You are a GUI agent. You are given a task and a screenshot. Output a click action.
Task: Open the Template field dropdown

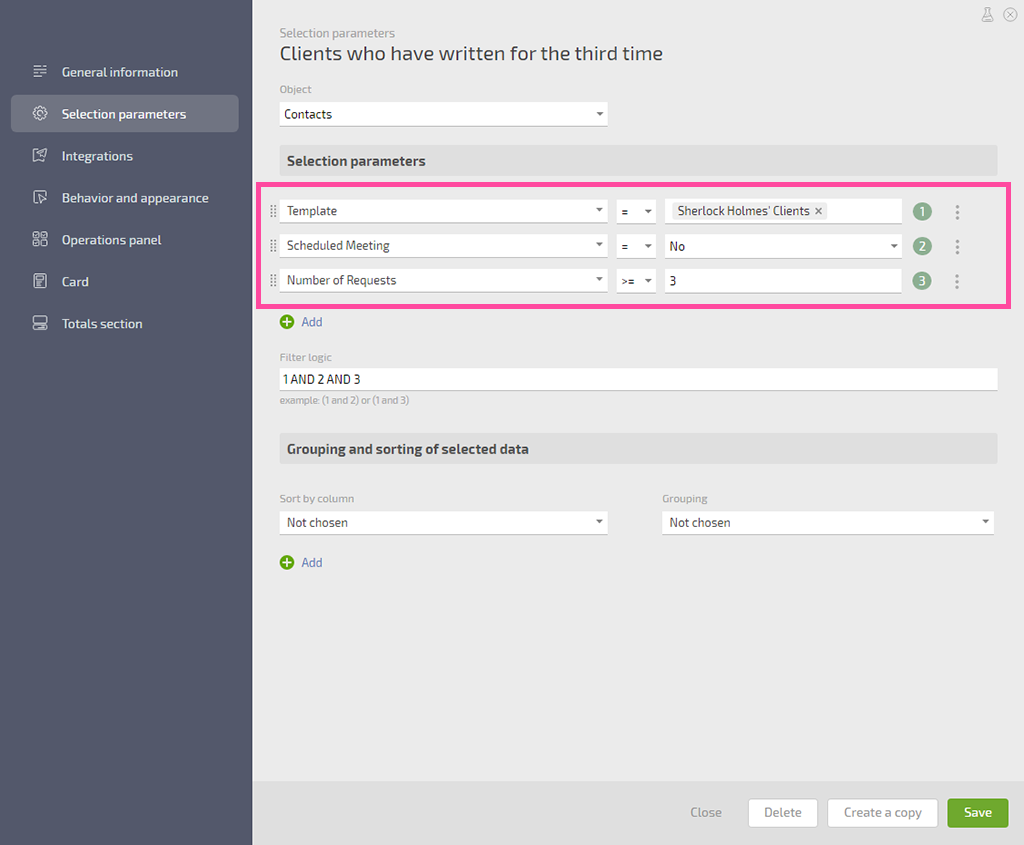pyautogui.click(x=443, y=211)
